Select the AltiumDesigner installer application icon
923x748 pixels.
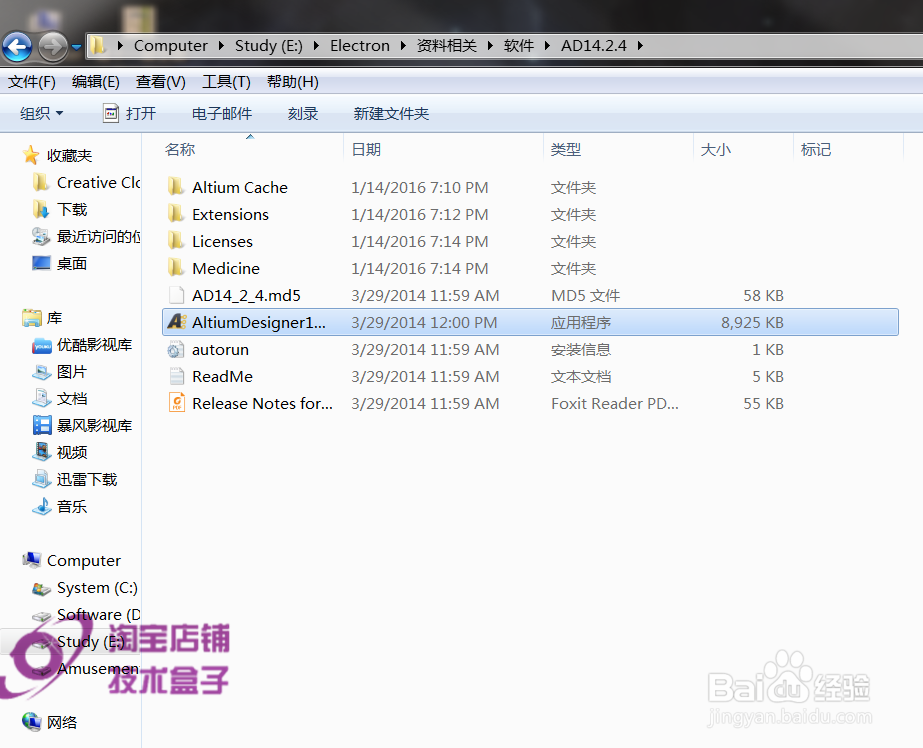177,322
